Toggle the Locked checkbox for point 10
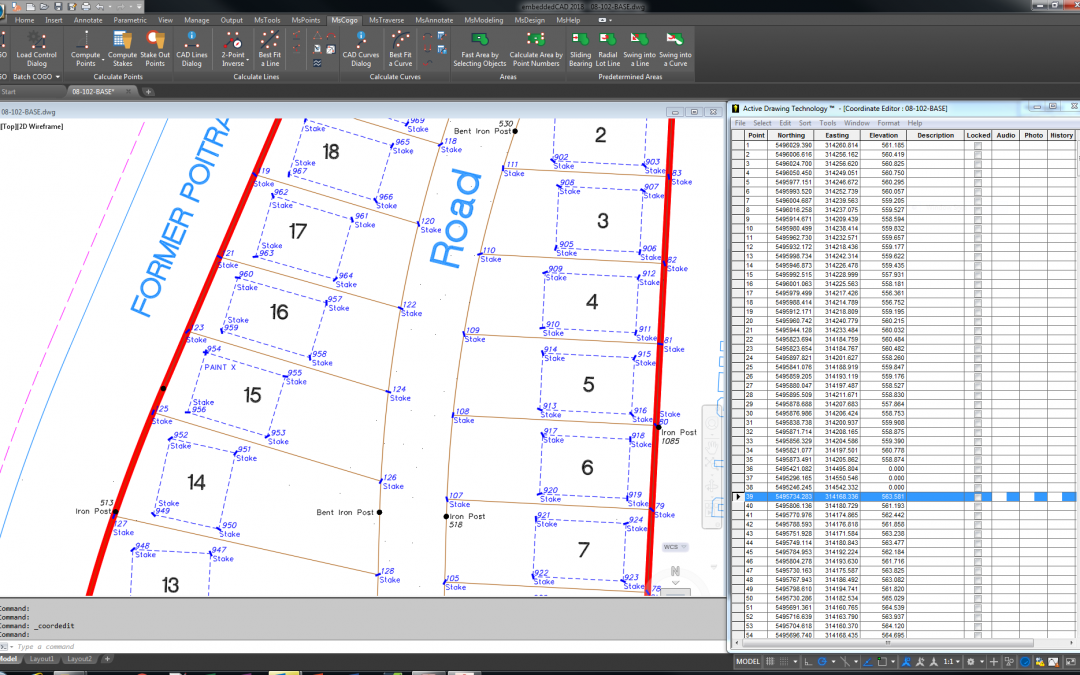1080x675 pixels. (977, 228)
